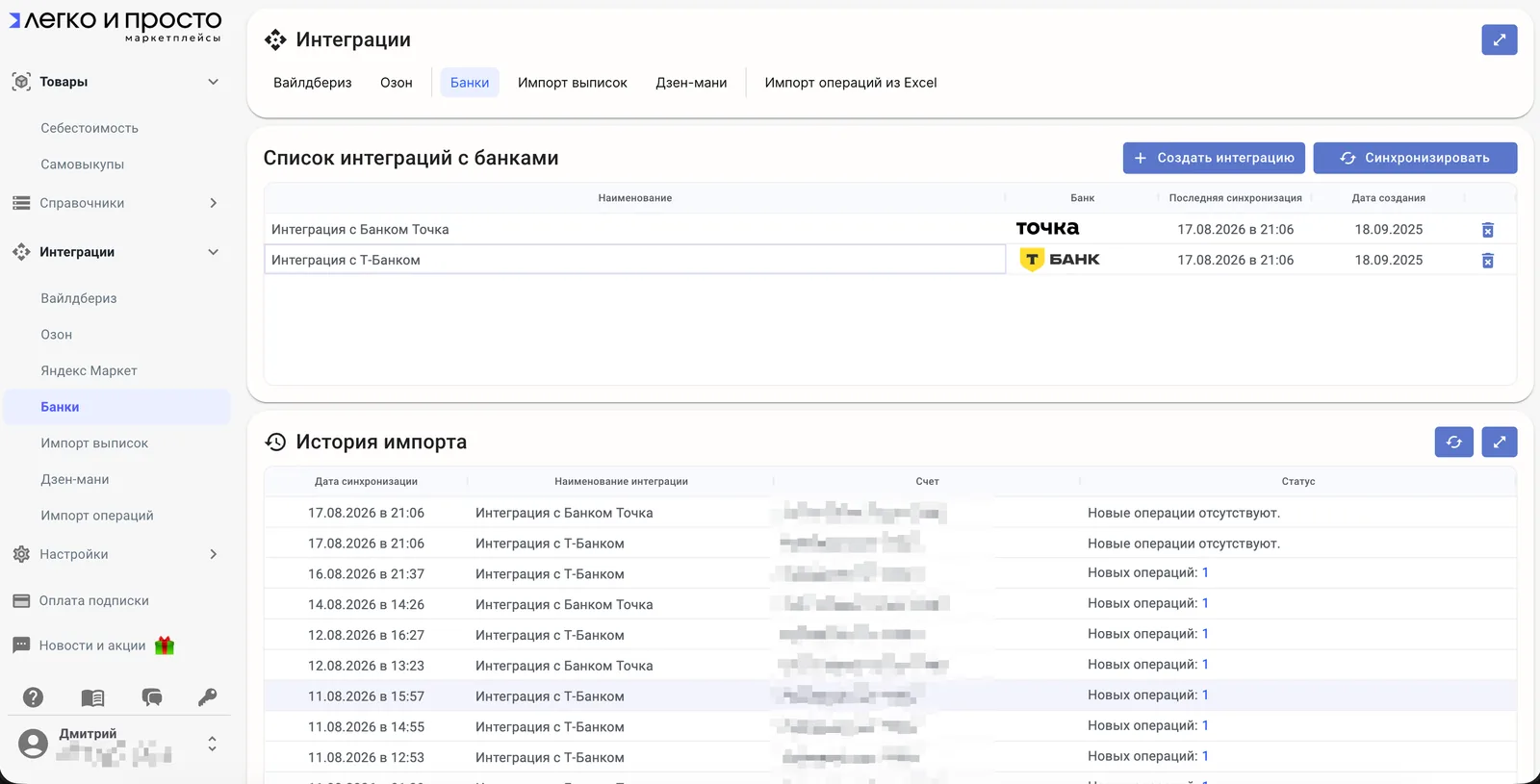The image size is (1540, 784).
Task: Open the chat messages icon
Action: (x=152, y=697)
